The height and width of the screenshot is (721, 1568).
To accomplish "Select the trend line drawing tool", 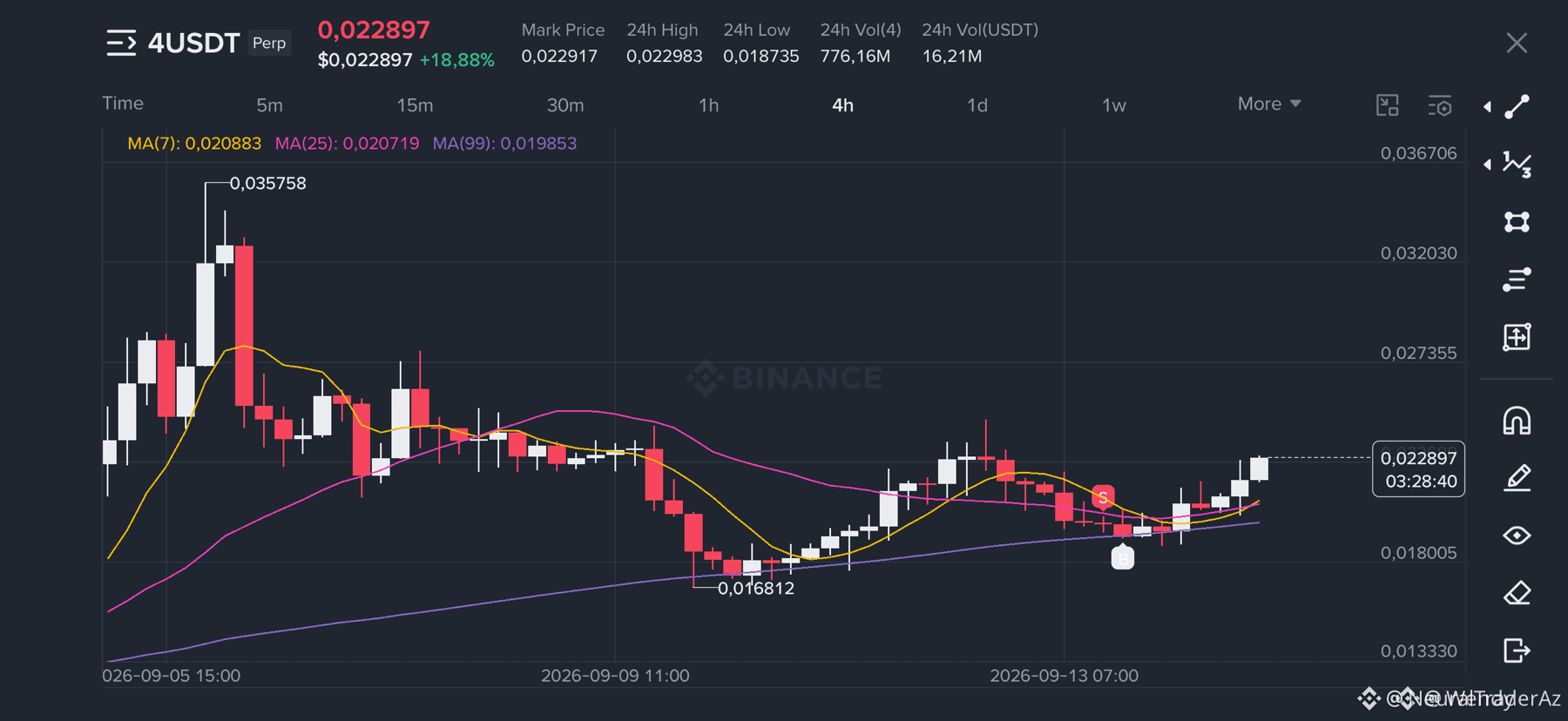I will pos(1517,106).
